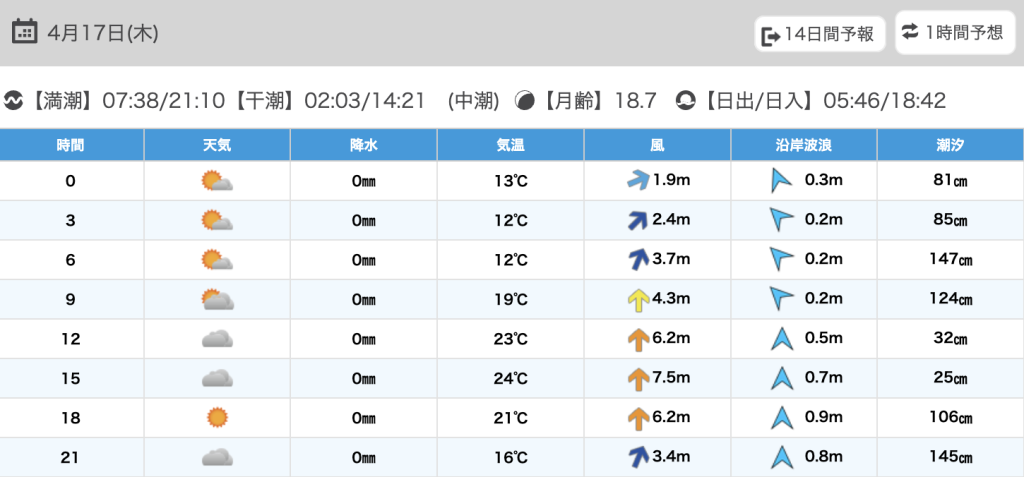
Task: Click the sunny weather icon at hour 18
Action: pos(217,418)
